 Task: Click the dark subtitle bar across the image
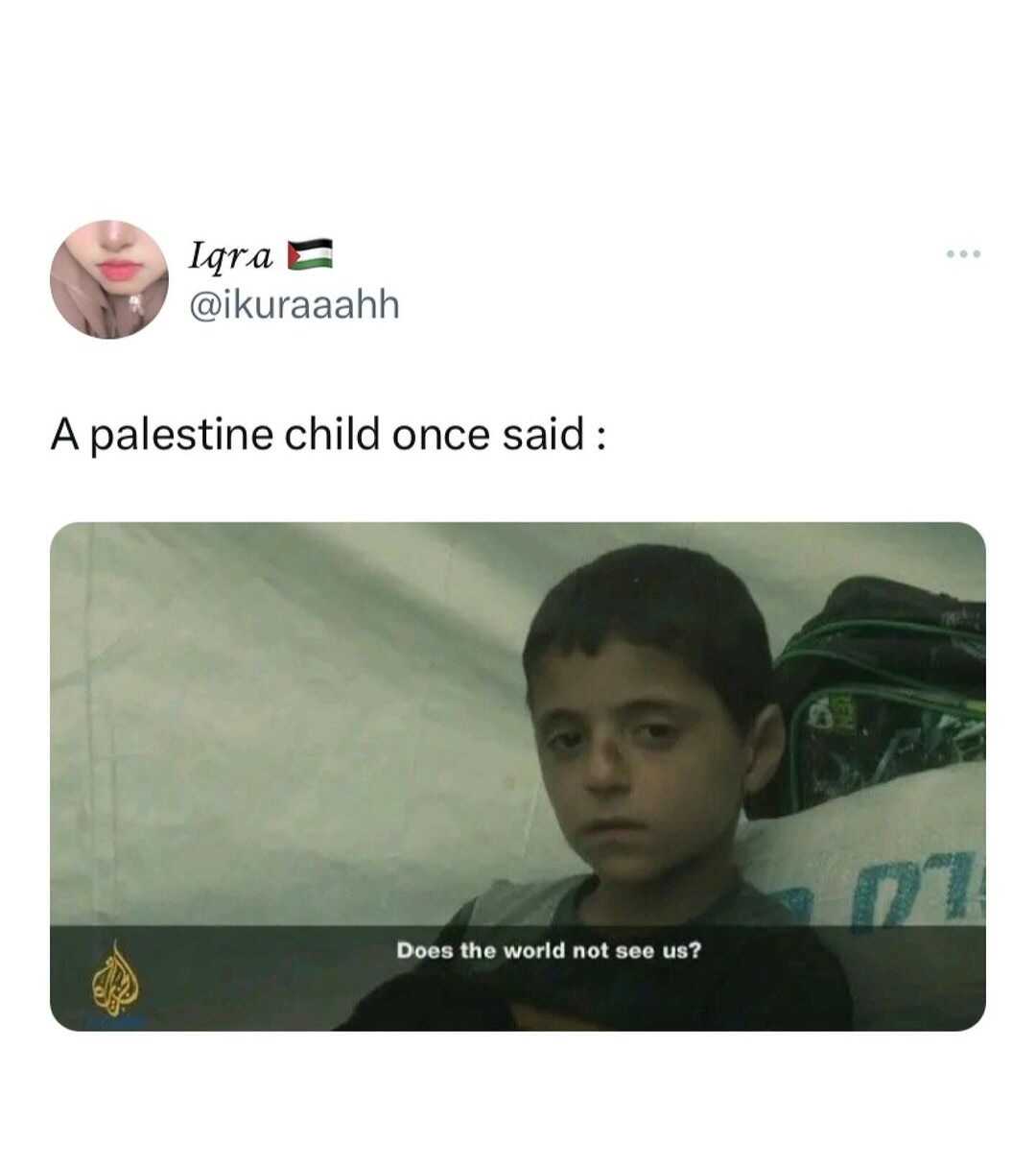518,978
